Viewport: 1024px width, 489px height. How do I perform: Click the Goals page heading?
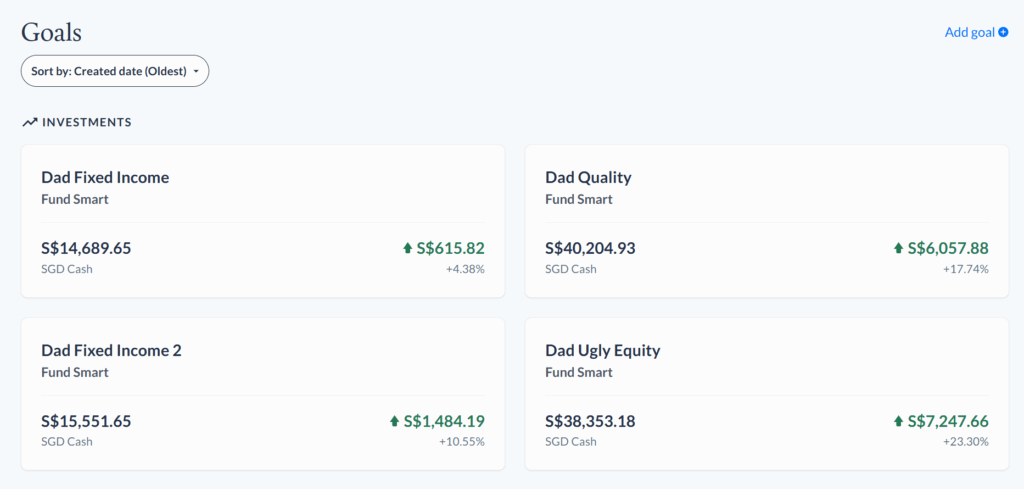click(x=51, y=32)
